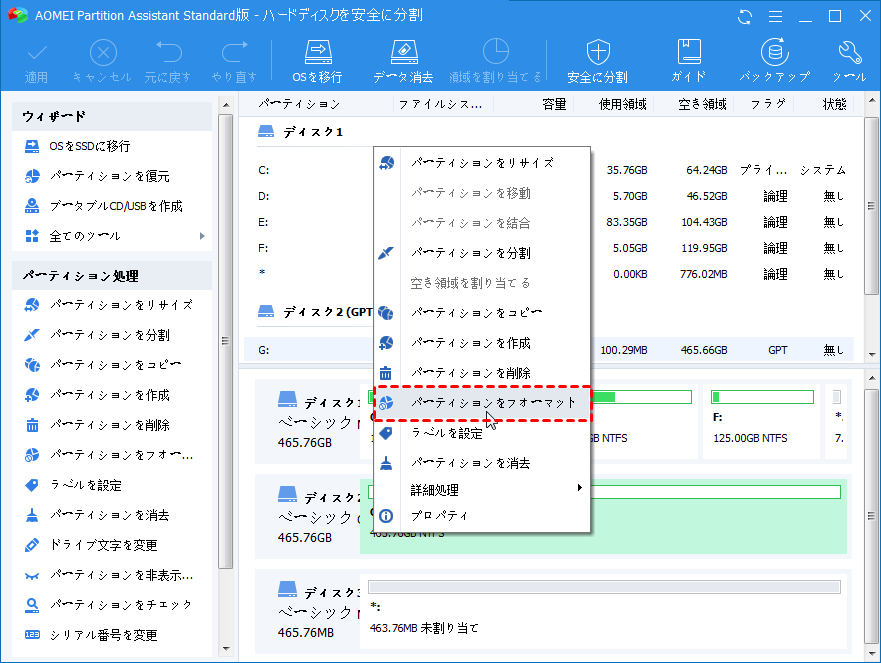The height and width of the screenshot is (663, 881).
Task: Open プロパティ from context menu
Action: click(x=482, y=516)
